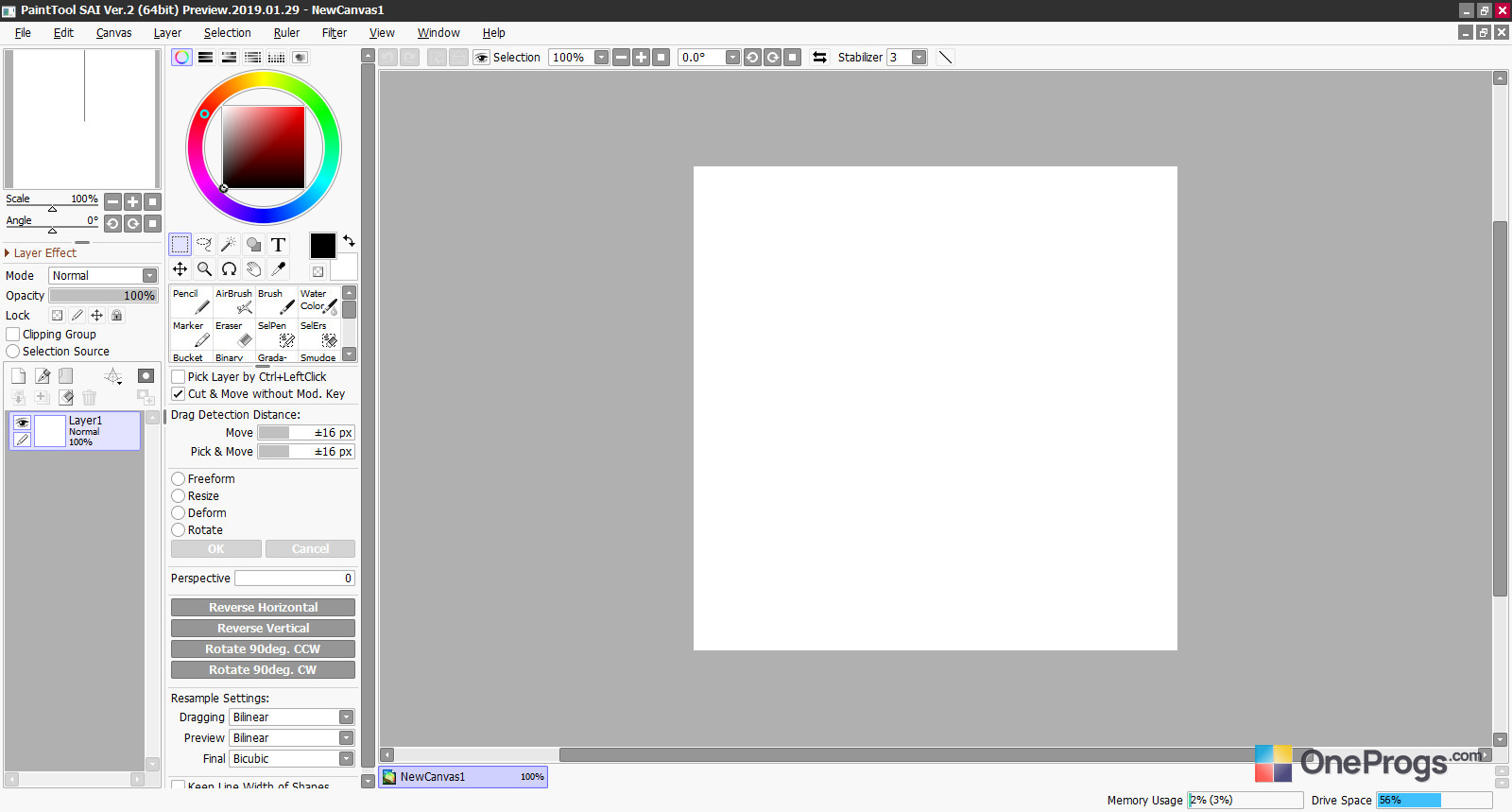
Task: Choose the SelErs tool
Action: (318, 334)
